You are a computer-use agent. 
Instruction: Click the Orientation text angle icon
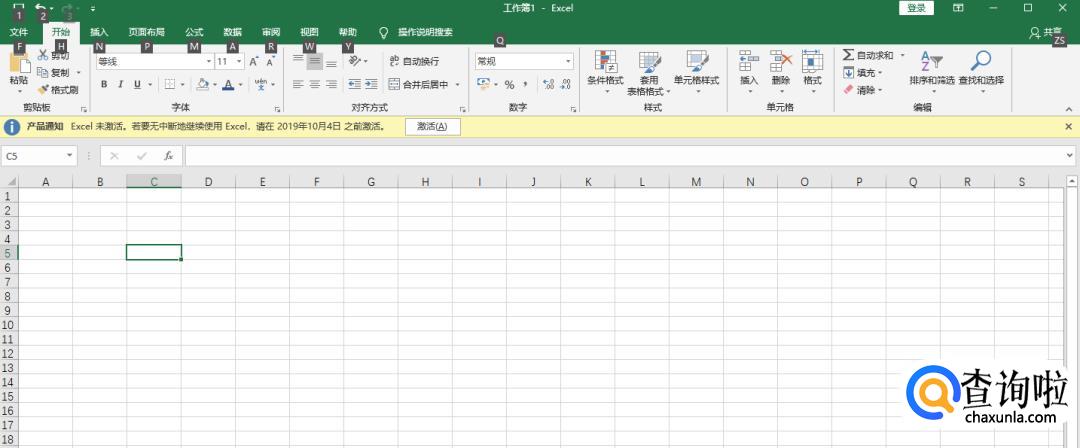pyautogui.click(x=355, y=61)
